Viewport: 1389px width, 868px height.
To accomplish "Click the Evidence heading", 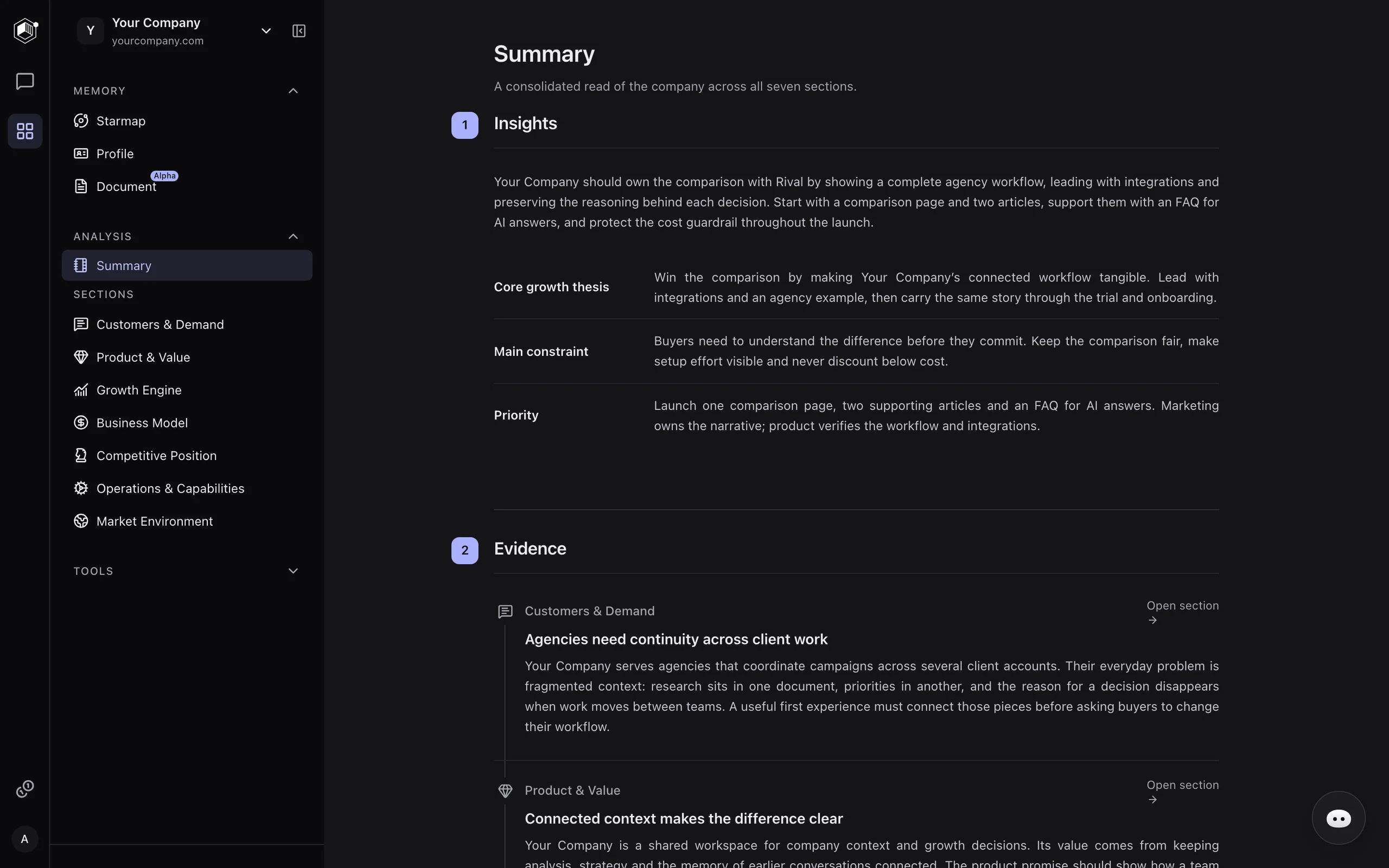I will 530,549.
